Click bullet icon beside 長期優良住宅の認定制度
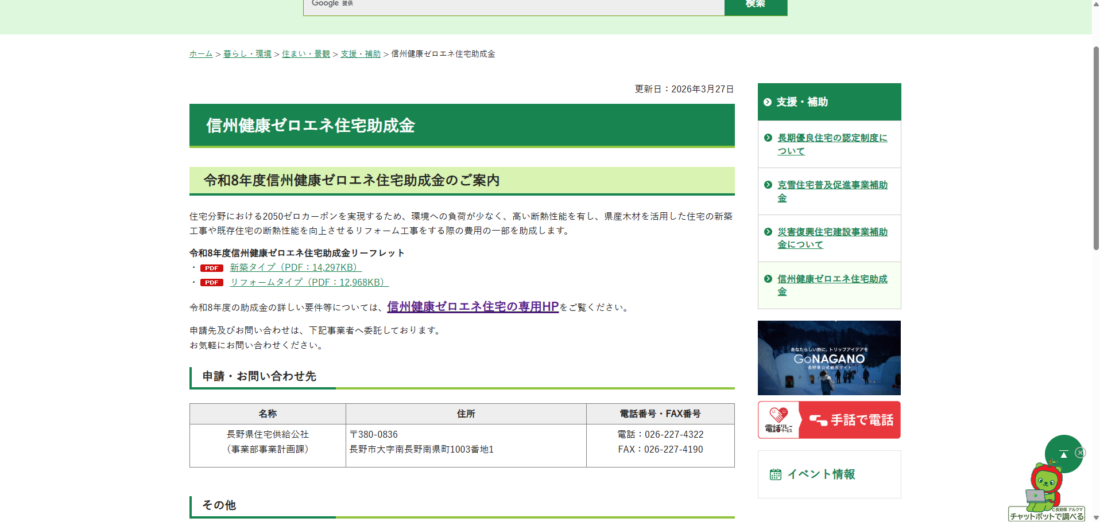 (768, 138)
